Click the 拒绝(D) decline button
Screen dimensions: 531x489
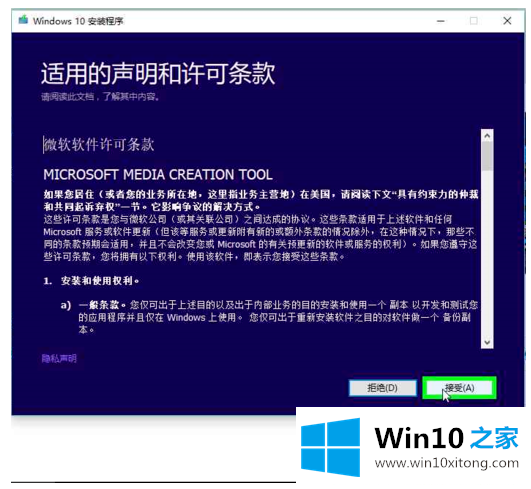tap(383, 388)
